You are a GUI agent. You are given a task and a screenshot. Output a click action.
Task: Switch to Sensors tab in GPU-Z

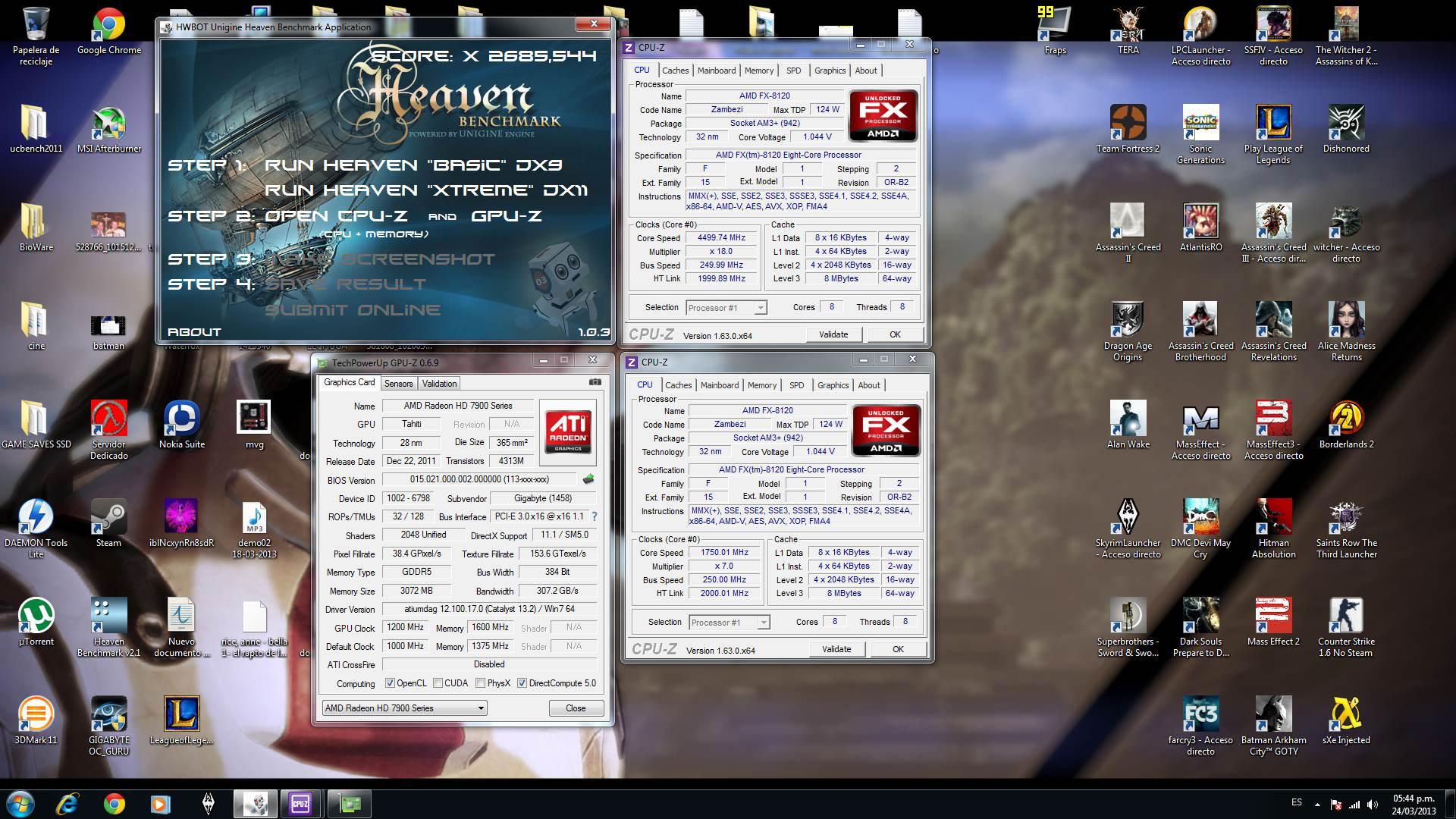point(398,384)
